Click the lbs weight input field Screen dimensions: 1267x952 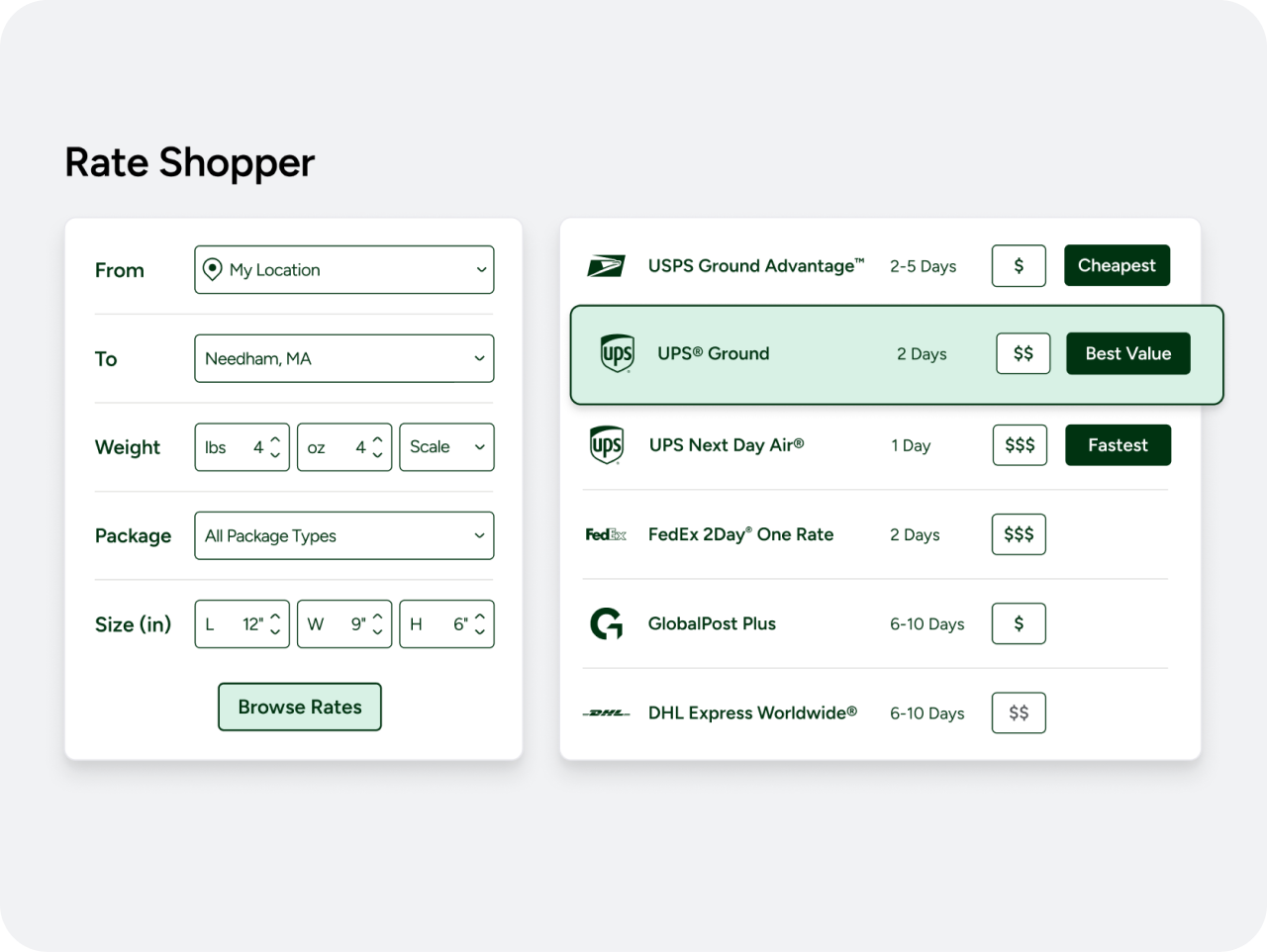click(x=243, y=446)
